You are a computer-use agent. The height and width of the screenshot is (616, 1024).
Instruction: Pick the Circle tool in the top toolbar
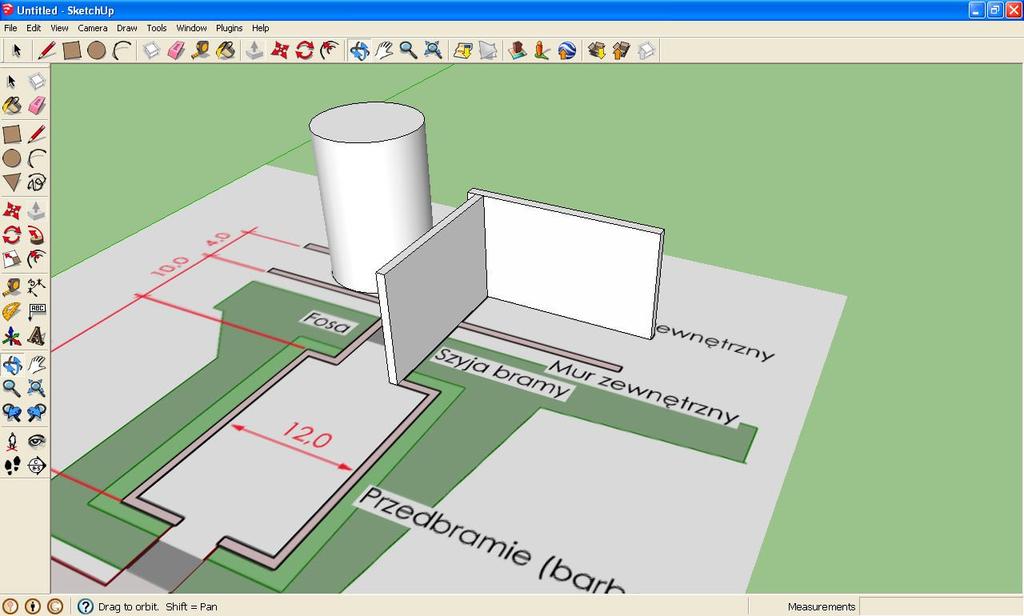point(97,50)
